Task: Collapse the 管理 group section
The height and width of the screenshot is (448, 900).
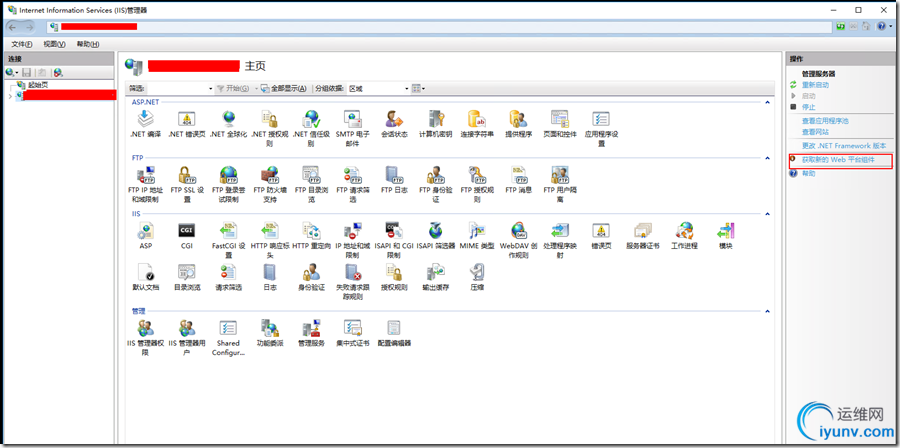Action: click(767, 311)
